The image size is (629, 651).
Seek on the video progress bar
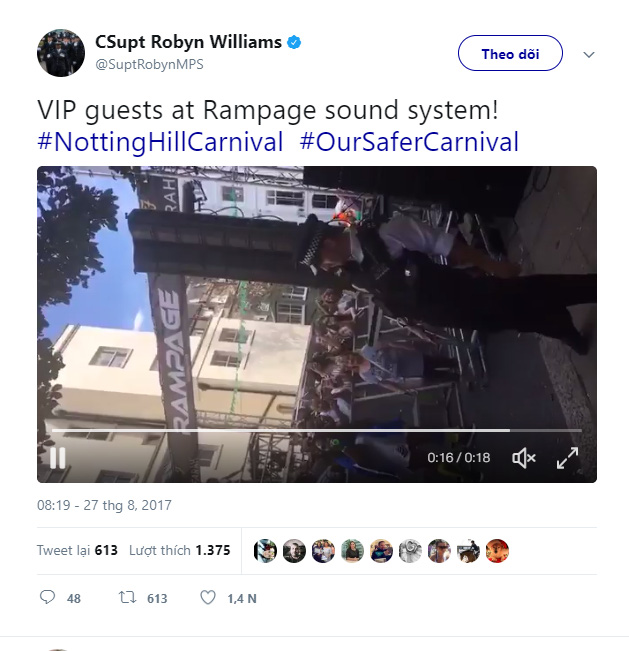[300, 431]
